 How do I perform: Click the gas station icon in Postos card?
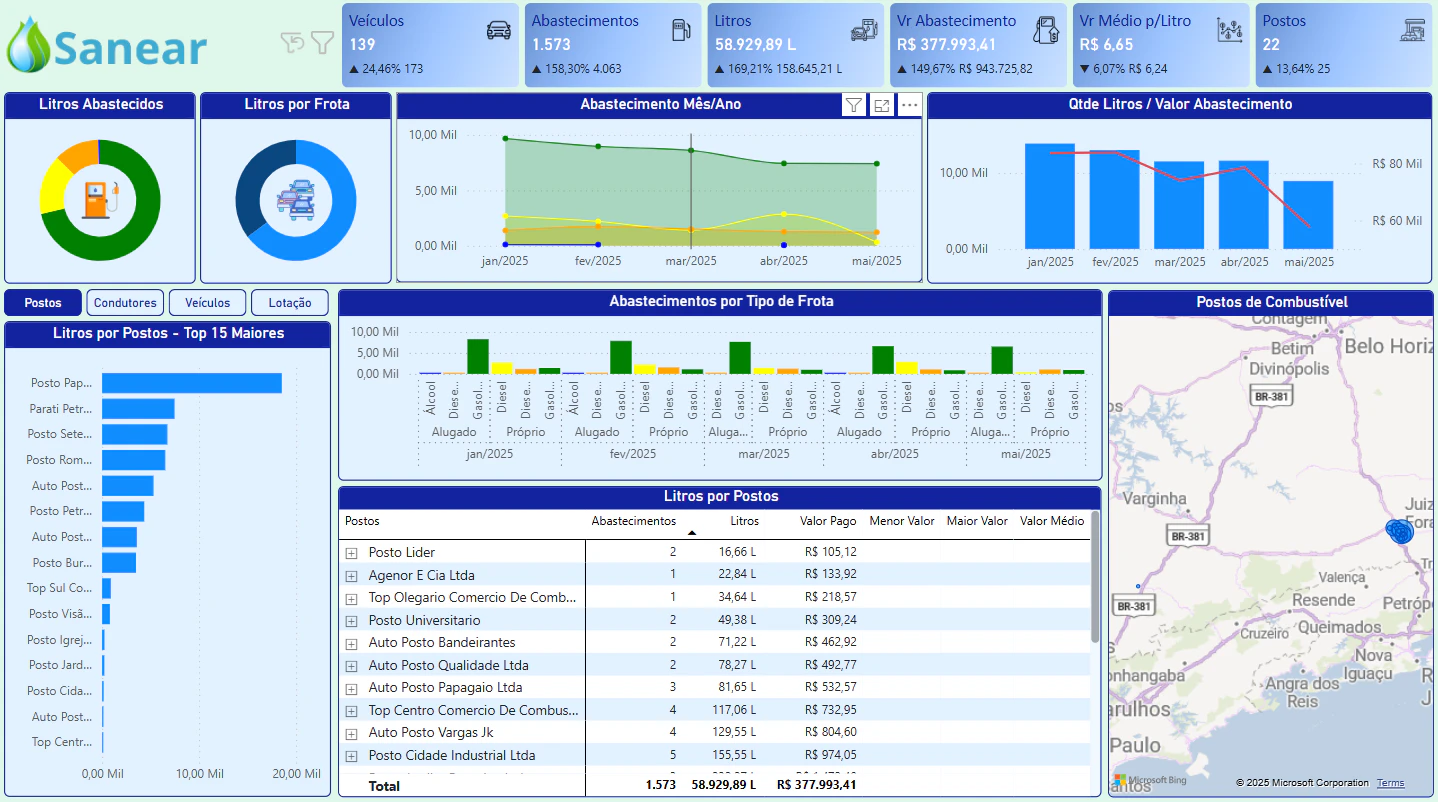[x=1412, y=30]
